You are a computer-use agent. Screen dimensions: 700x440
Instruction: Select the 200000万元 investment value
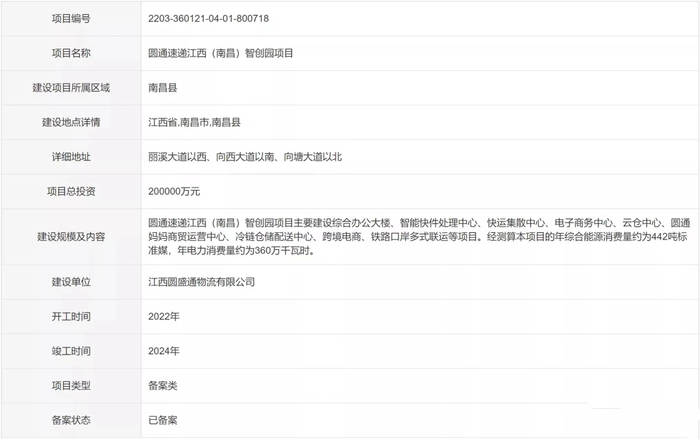pyautogui.click(x=174, y=191)
